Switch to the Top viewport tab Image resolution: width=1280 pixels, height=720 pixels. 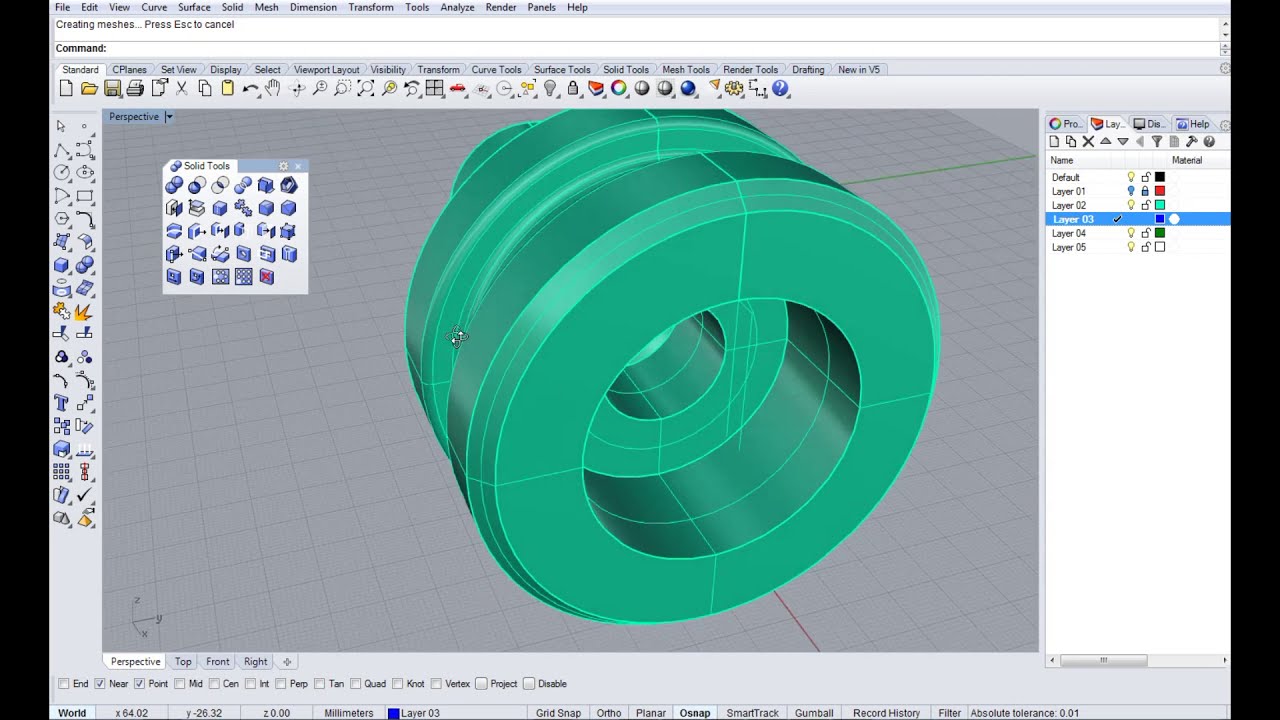(183, 662)
